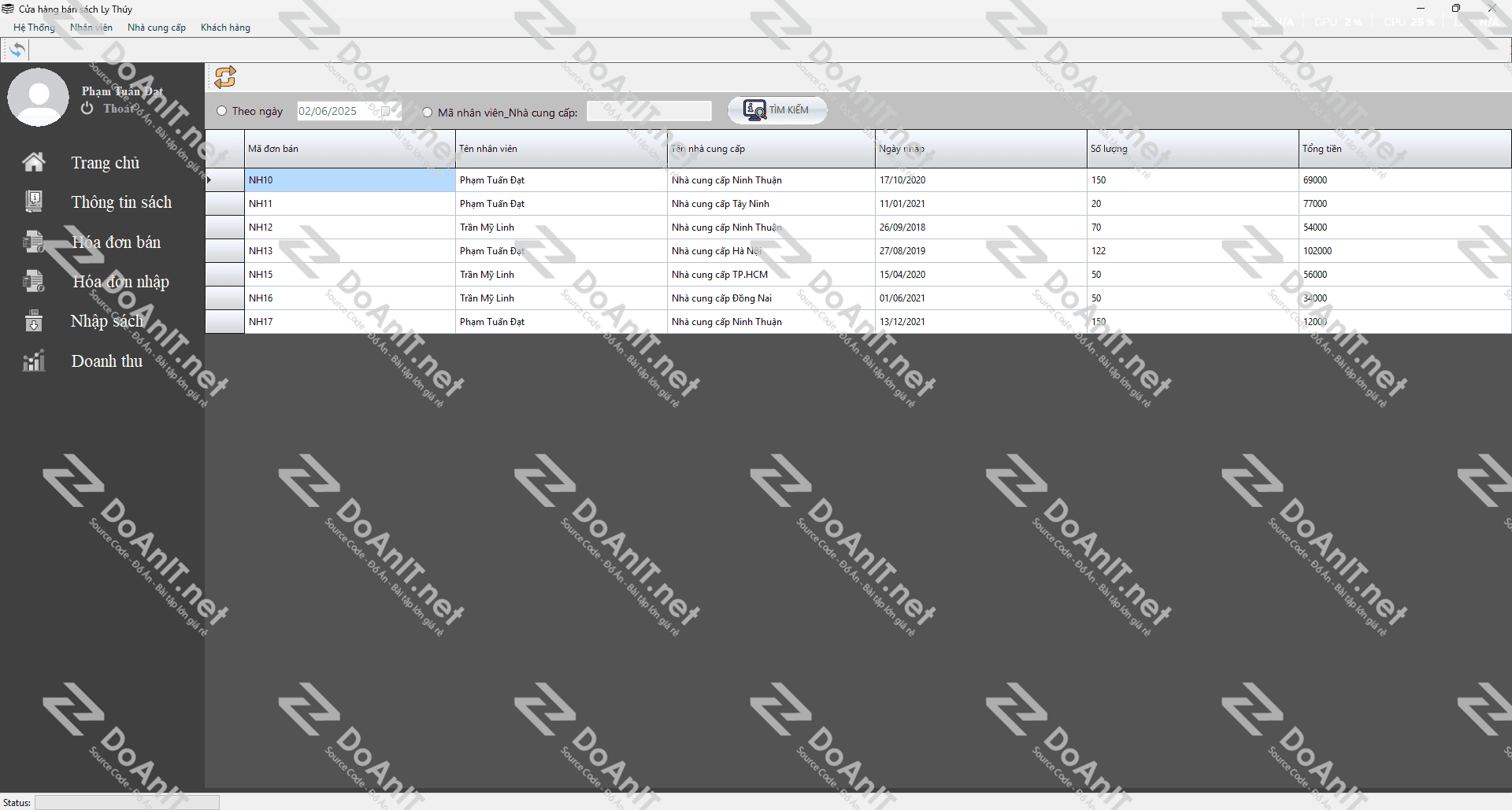Click the chart icon for Doanh thu
This screenshot has width=1512, height=810.
point(34,361)
